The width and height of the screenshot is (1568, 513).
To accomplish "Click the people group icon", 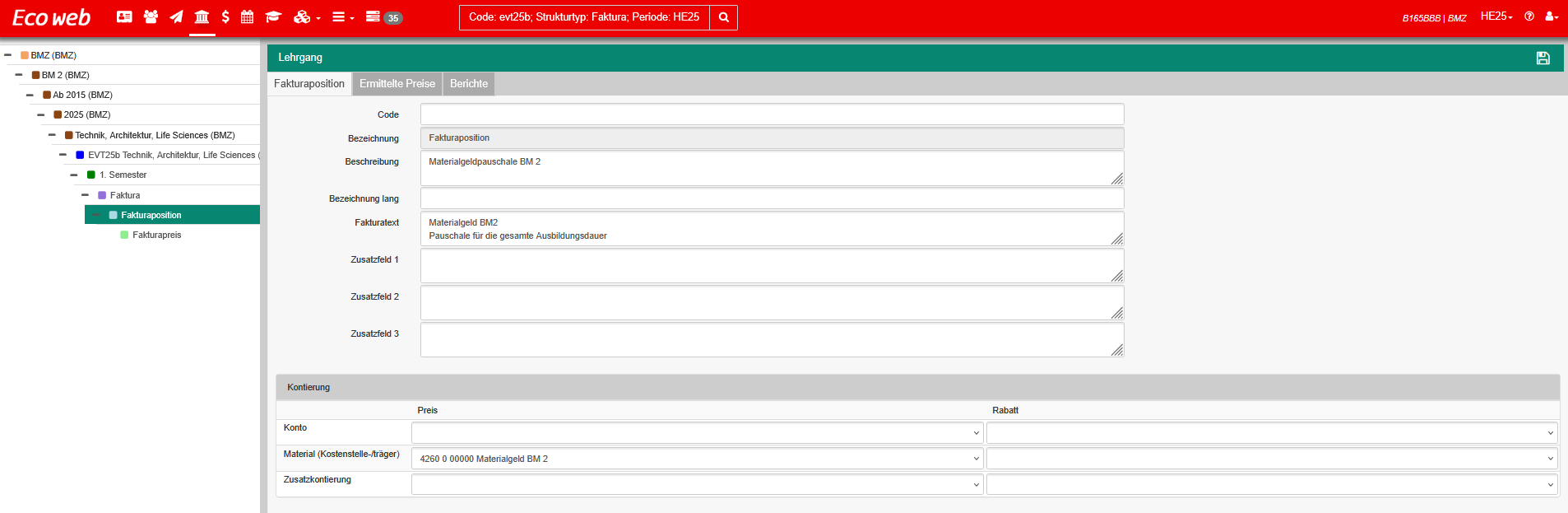I will [x=151, y=16].
